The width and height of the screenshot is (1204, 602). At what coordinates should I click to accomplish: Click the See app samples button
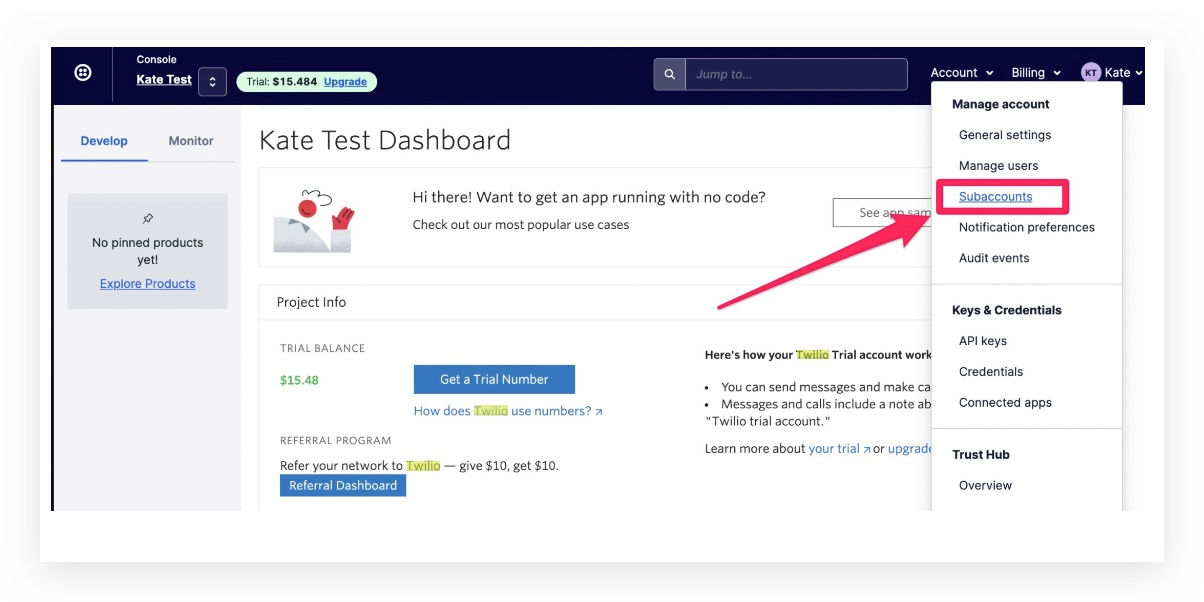(882, 213)
